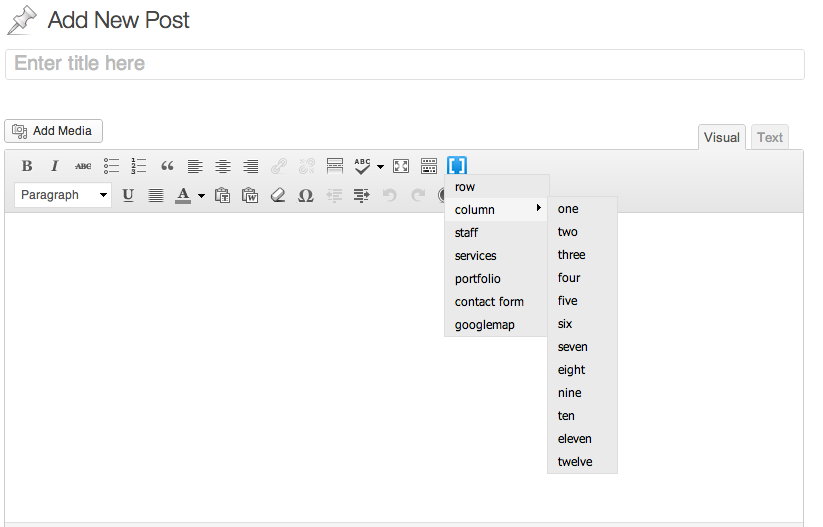The image size is (823, 527).
Task: Click the Add Media button
Action: (54, 131)
